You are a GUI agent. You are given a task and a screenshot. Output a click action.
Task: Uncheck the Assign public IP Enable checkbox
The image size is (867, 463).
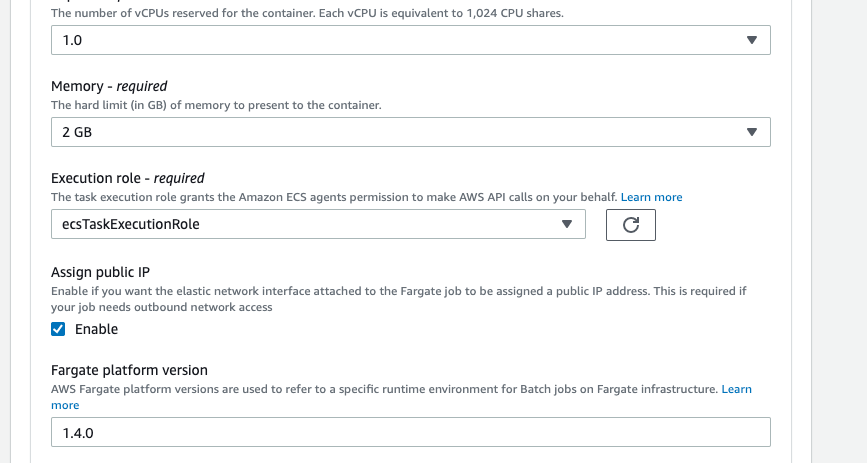point(58,329)
